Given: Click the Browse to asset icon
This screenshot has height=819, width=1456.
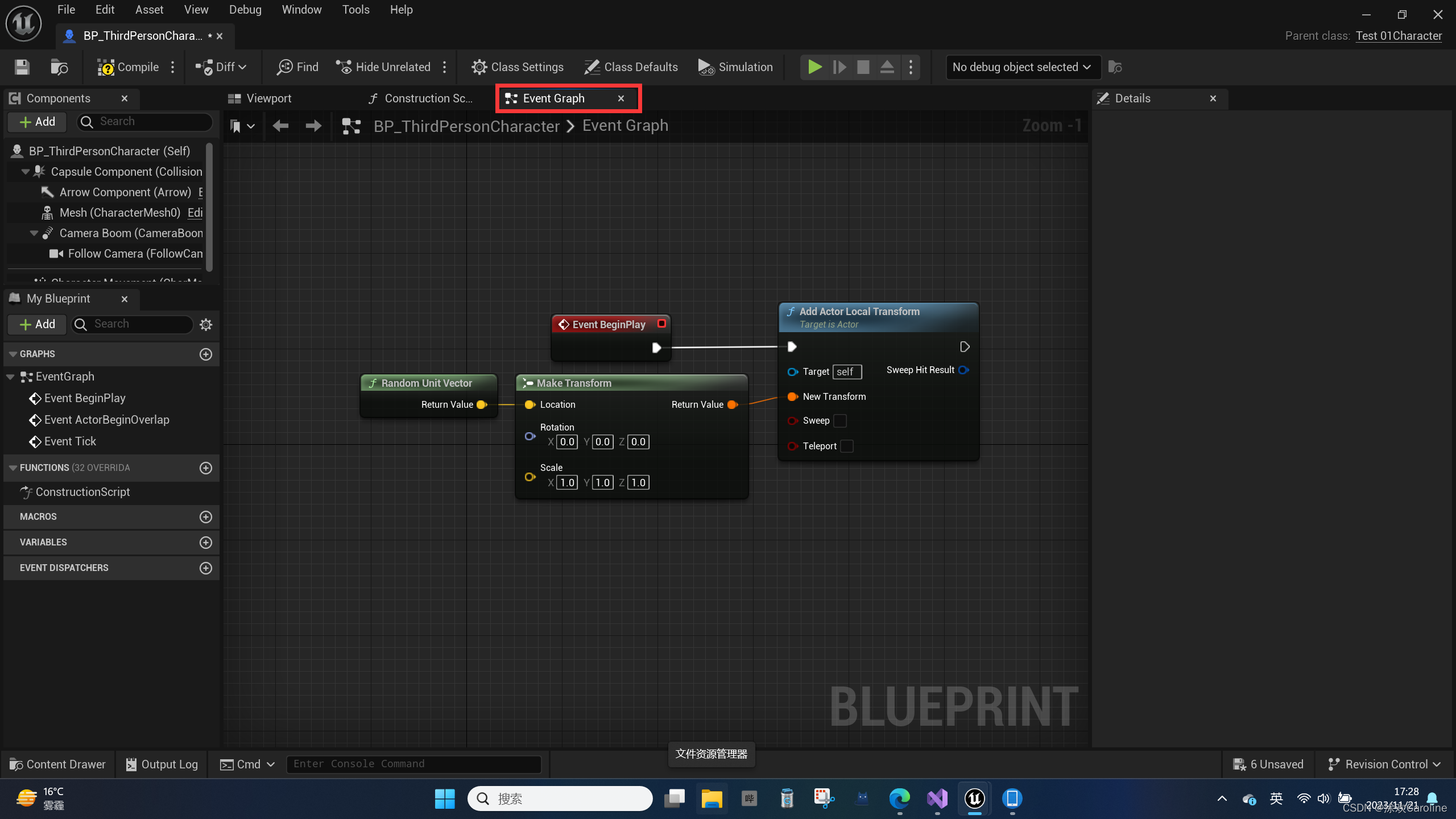Looking at the screenshot, I should click(x=59, y=67).
